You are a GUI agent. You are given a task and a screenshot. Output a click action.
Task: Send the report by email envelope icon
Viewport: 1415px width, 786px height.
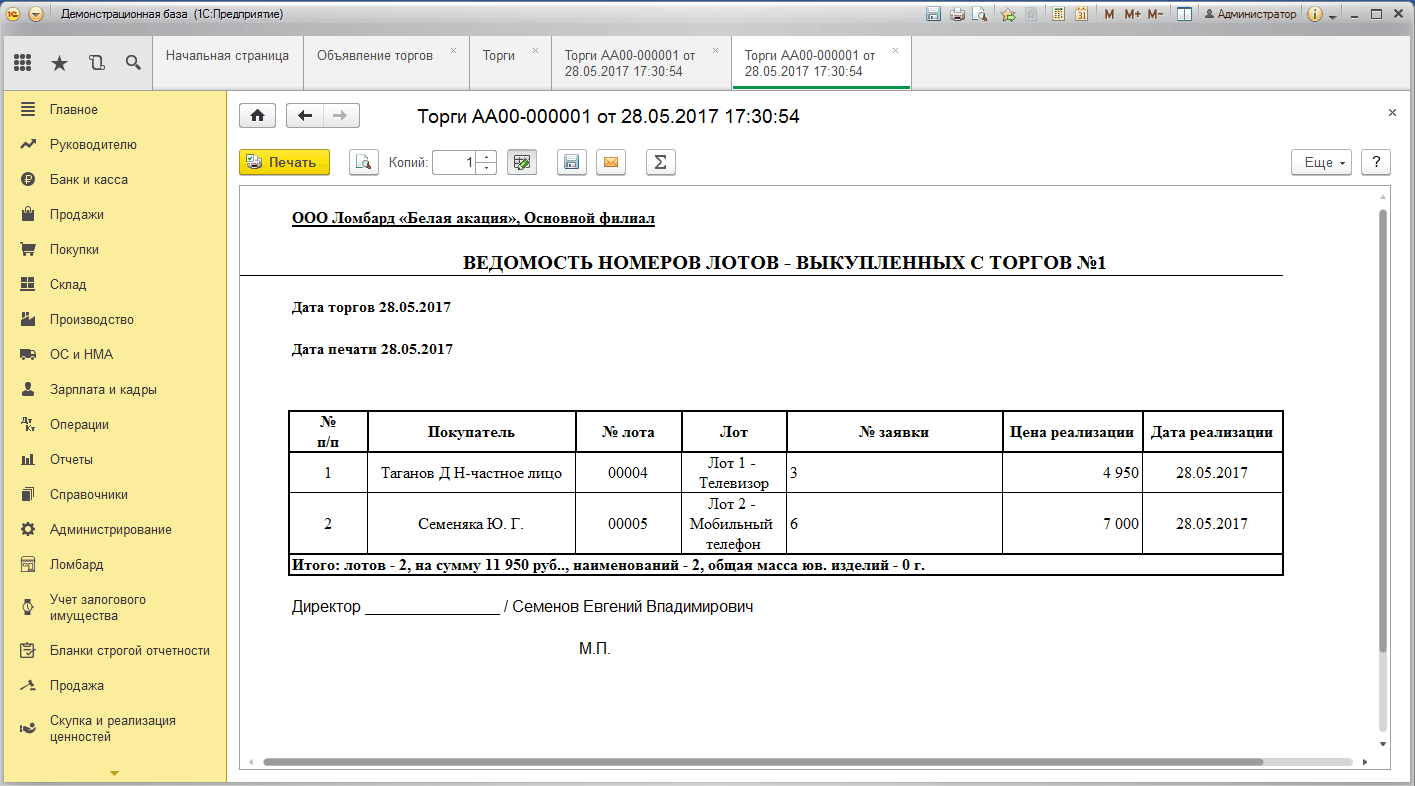click(x=611, y=162)
